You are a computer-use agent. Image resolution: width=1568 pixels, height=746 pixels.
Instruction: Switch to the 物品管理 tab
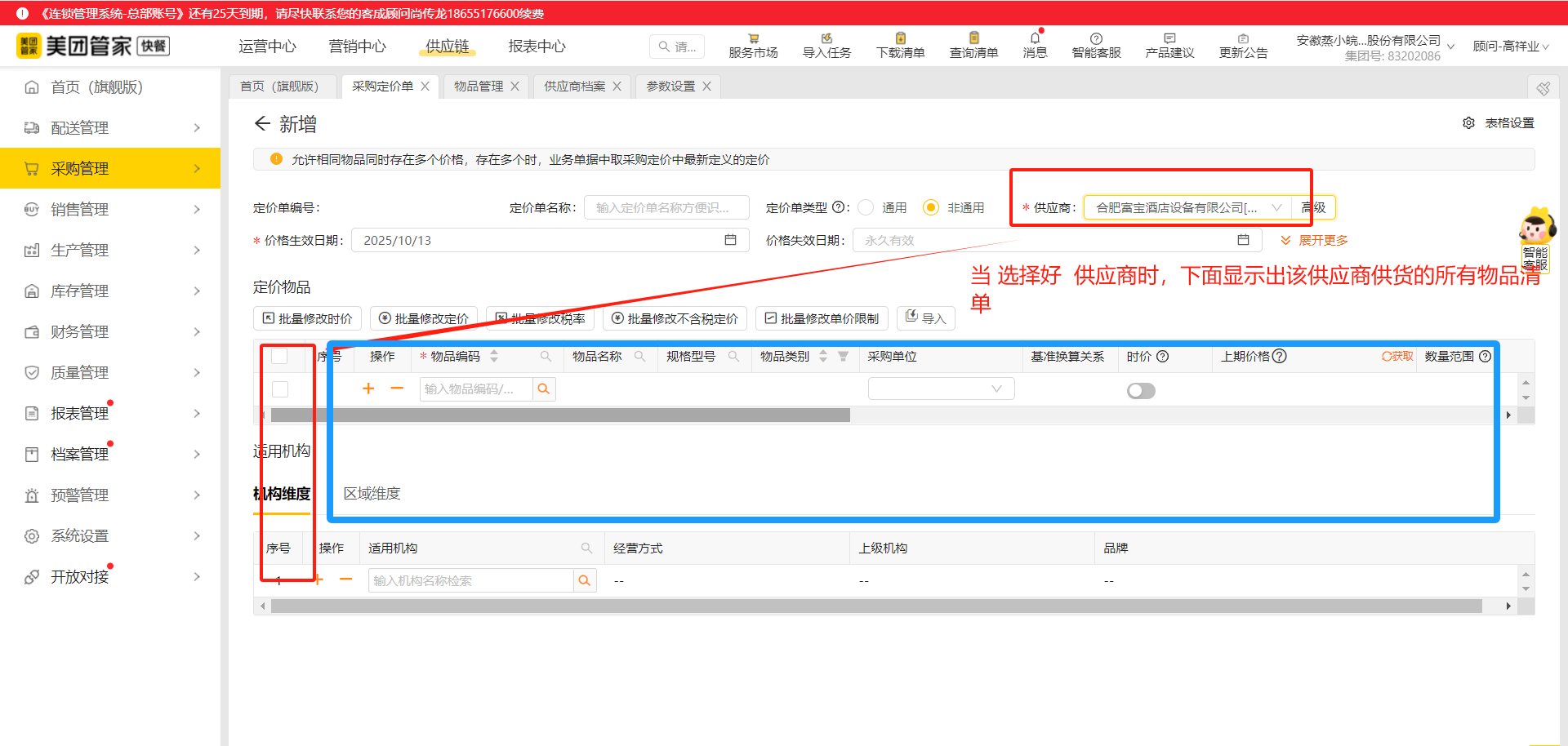click(478, 85)
